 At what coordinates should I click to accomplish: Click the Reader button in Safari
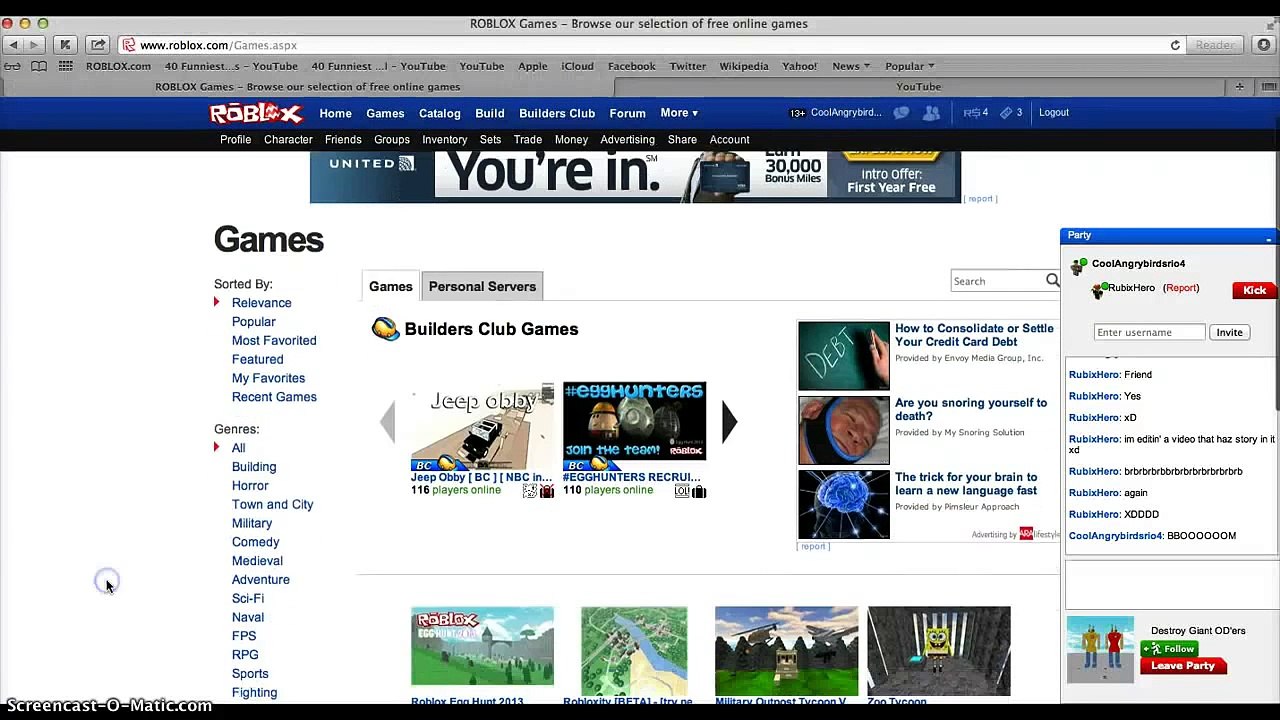click(1215, 45)
